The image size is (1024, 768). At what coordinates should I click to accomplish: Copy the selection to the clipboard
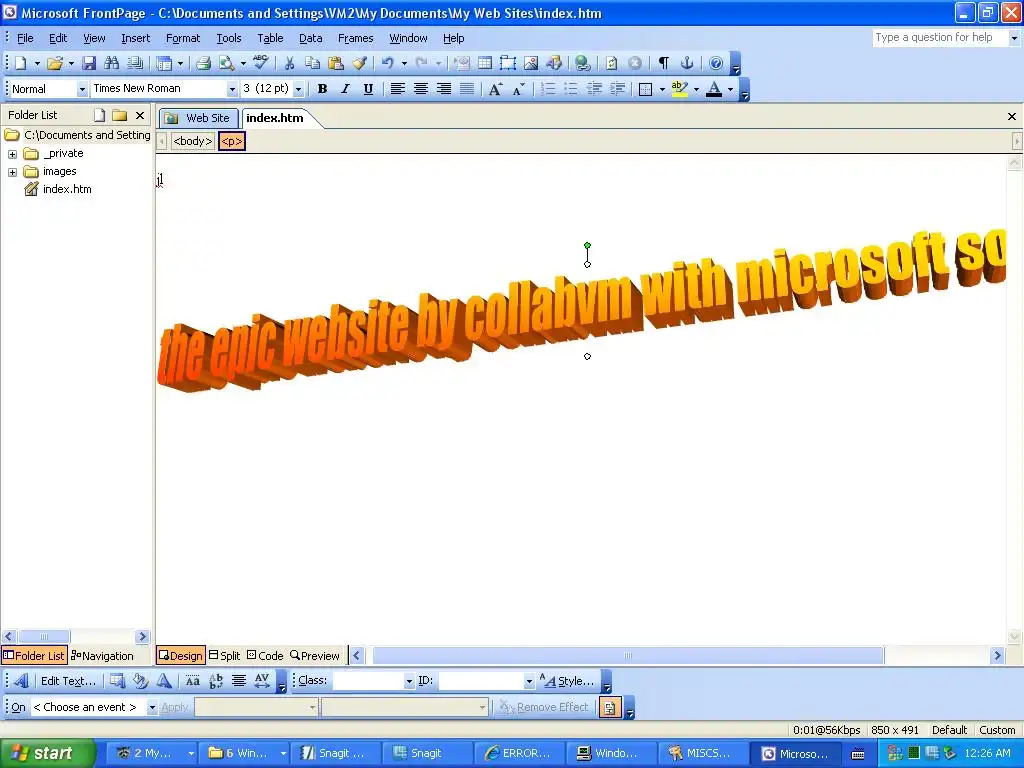(x=312, y=63)
